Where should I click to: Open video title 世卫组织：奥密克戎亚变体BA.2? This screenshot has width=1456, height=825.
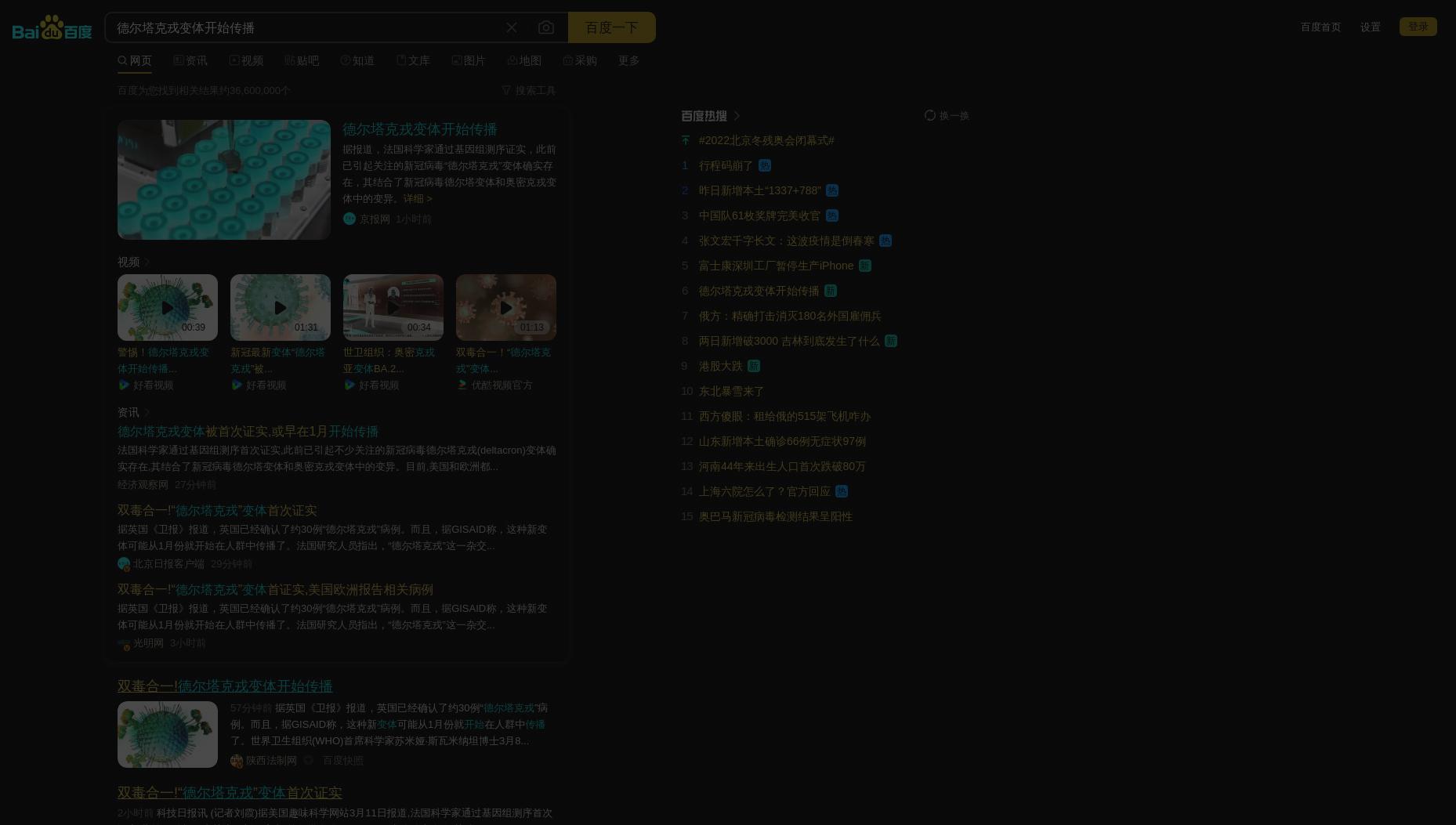(x=389, y=360)
